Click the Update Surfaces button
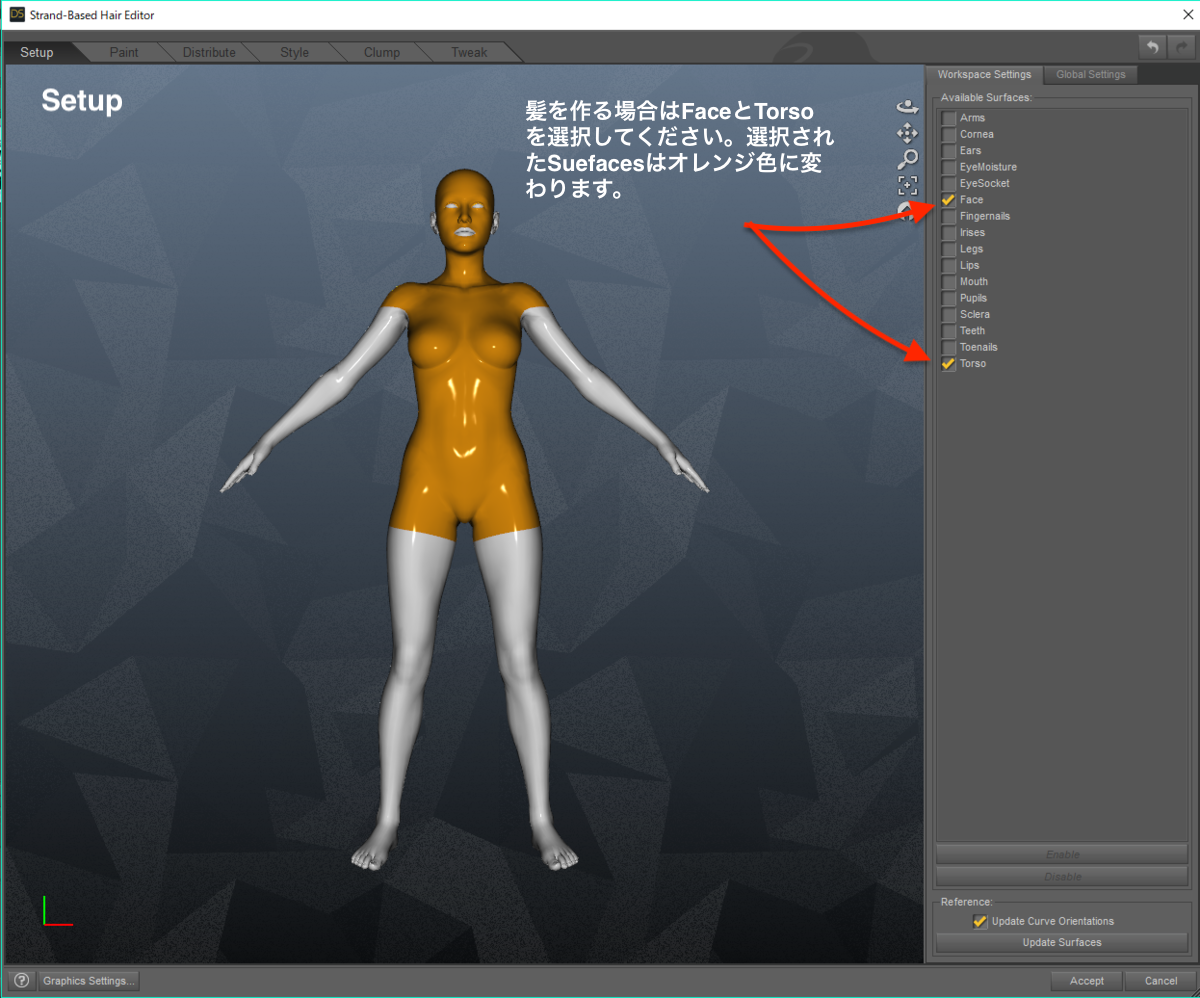 (x=1061, y=943)
